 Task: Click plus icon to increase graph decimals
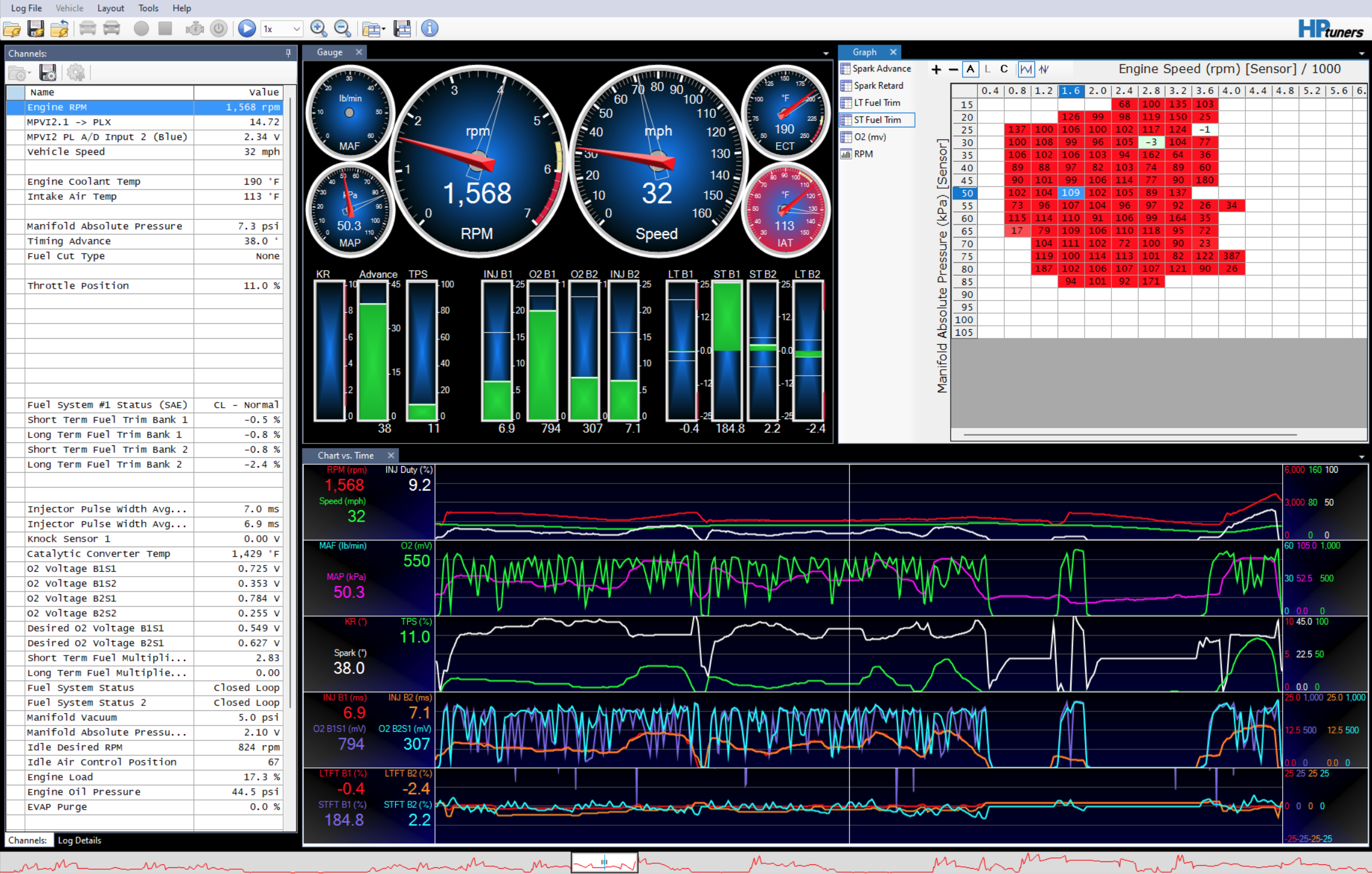pyautogui.click(x=936, y=70)
